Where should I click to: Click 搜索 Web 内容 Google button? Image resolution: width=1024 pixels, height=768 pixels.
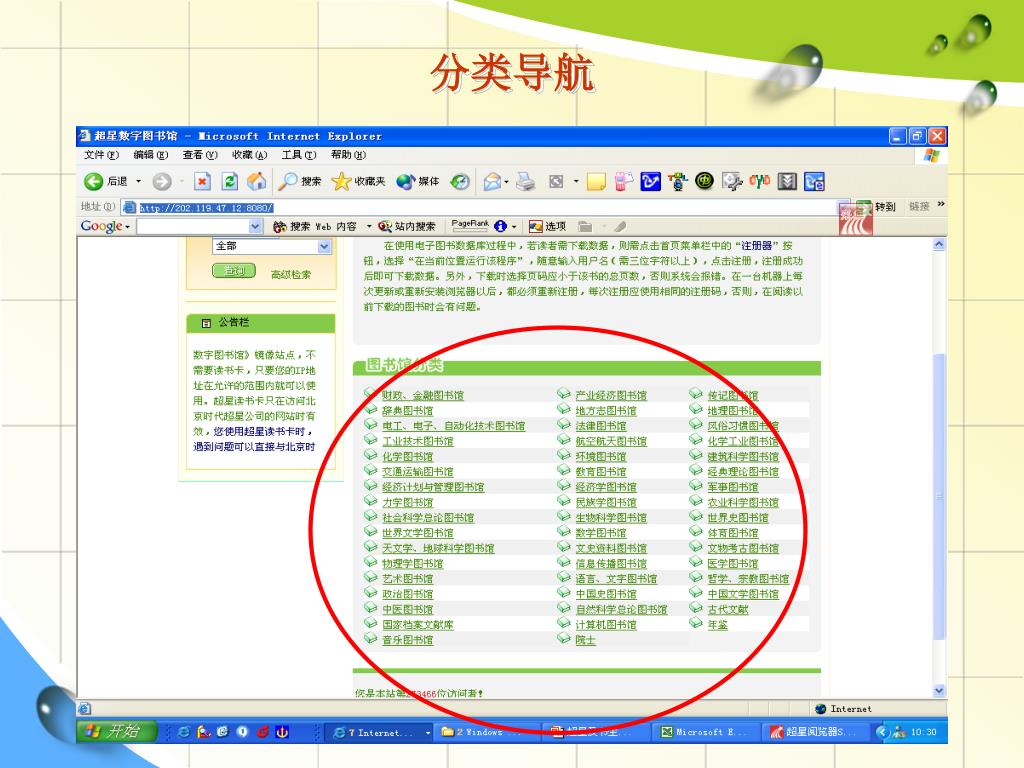tap(315, 227)
